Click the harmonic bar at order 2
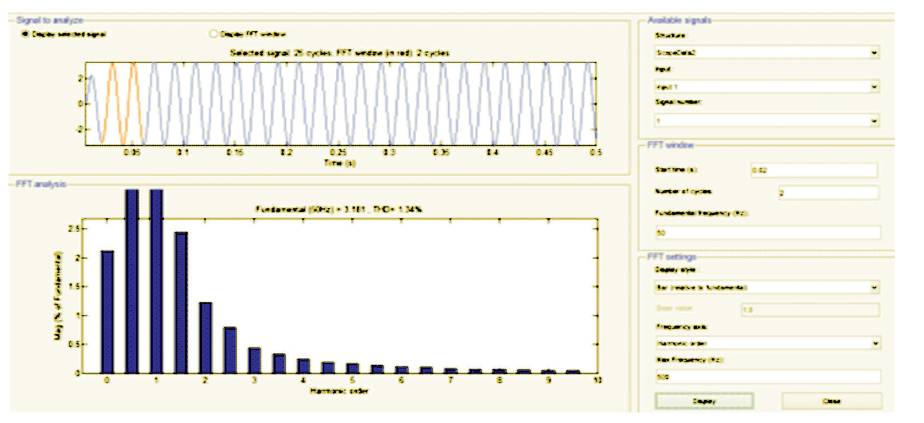The image size is (924, 423). [x=205, y=338]
